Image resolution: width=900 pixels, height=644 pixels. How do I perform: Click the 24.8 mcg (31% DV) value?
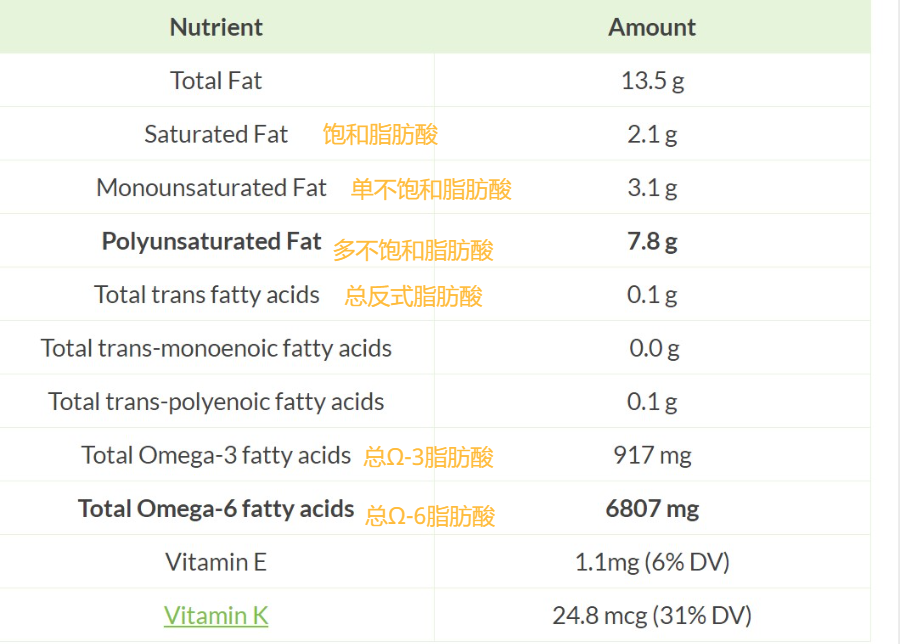653,616
